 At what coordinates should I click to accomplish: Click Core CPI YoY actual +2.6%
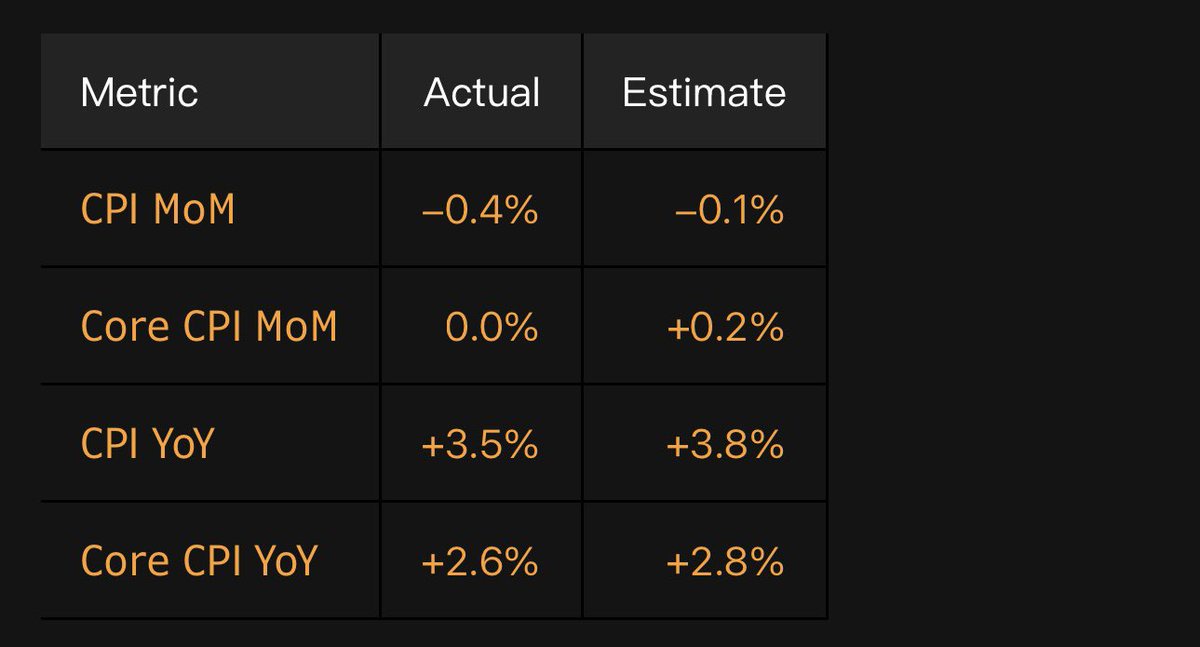(480, 561)
